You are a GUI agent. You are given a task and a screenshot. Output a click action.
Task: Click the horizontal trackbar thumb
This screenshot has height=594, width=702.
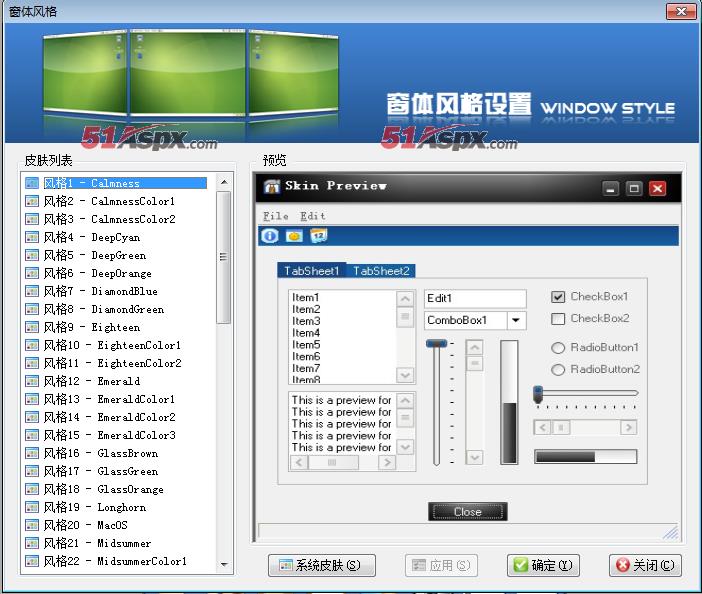[538, 394]
